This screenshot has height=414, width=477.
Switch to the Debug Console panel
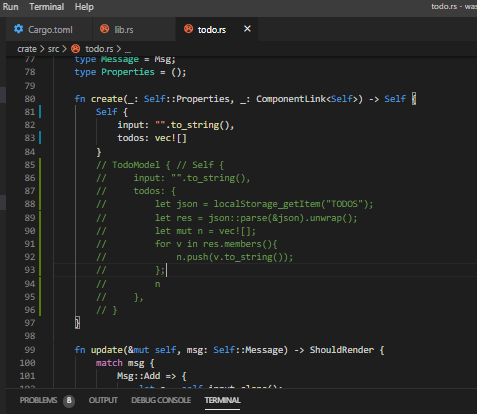point(161,400)
